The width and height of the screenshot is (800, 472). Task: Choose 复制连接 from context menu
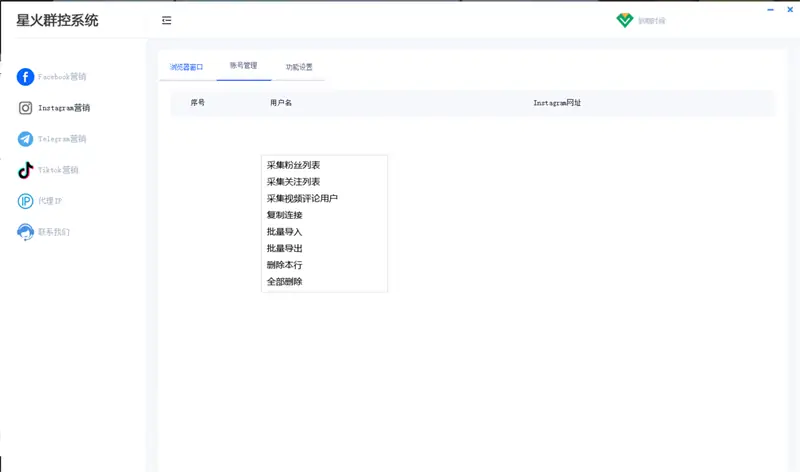285,215
